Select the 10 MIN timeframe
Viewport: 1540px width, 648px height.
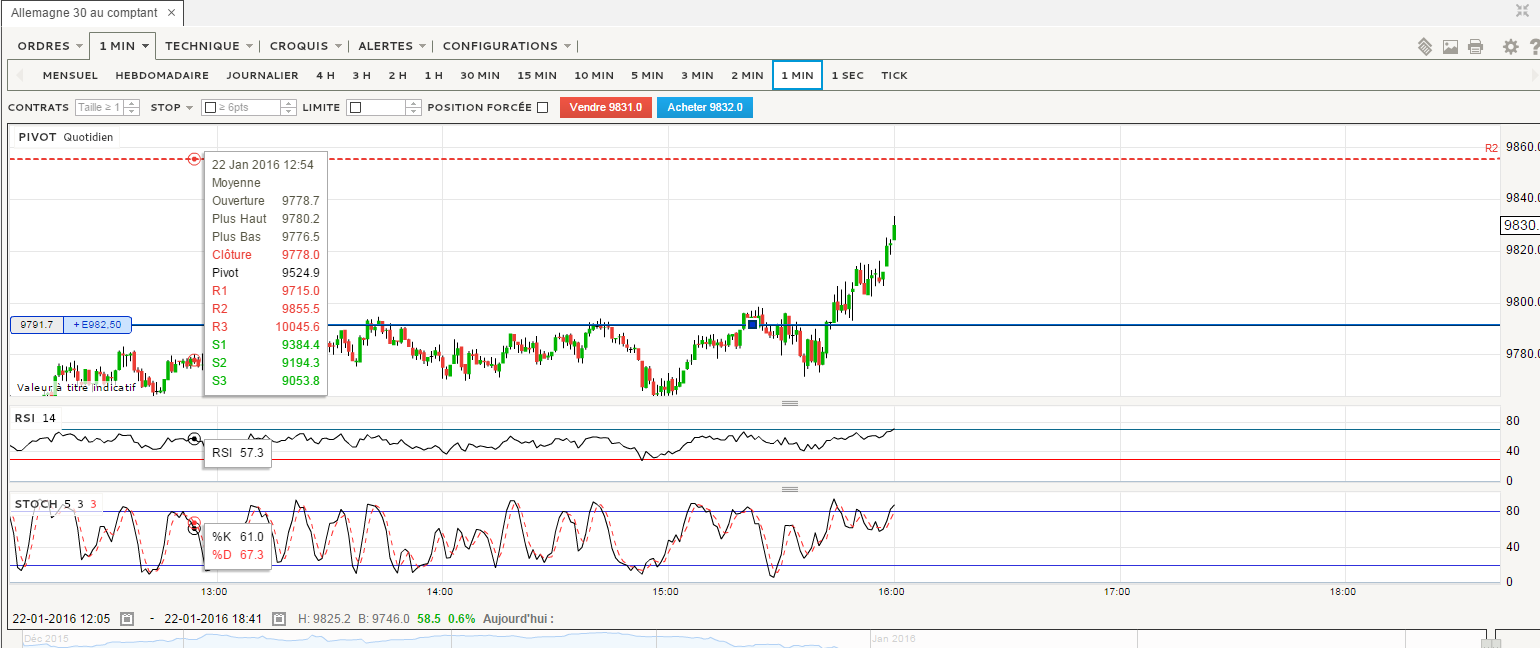(594, 75)
